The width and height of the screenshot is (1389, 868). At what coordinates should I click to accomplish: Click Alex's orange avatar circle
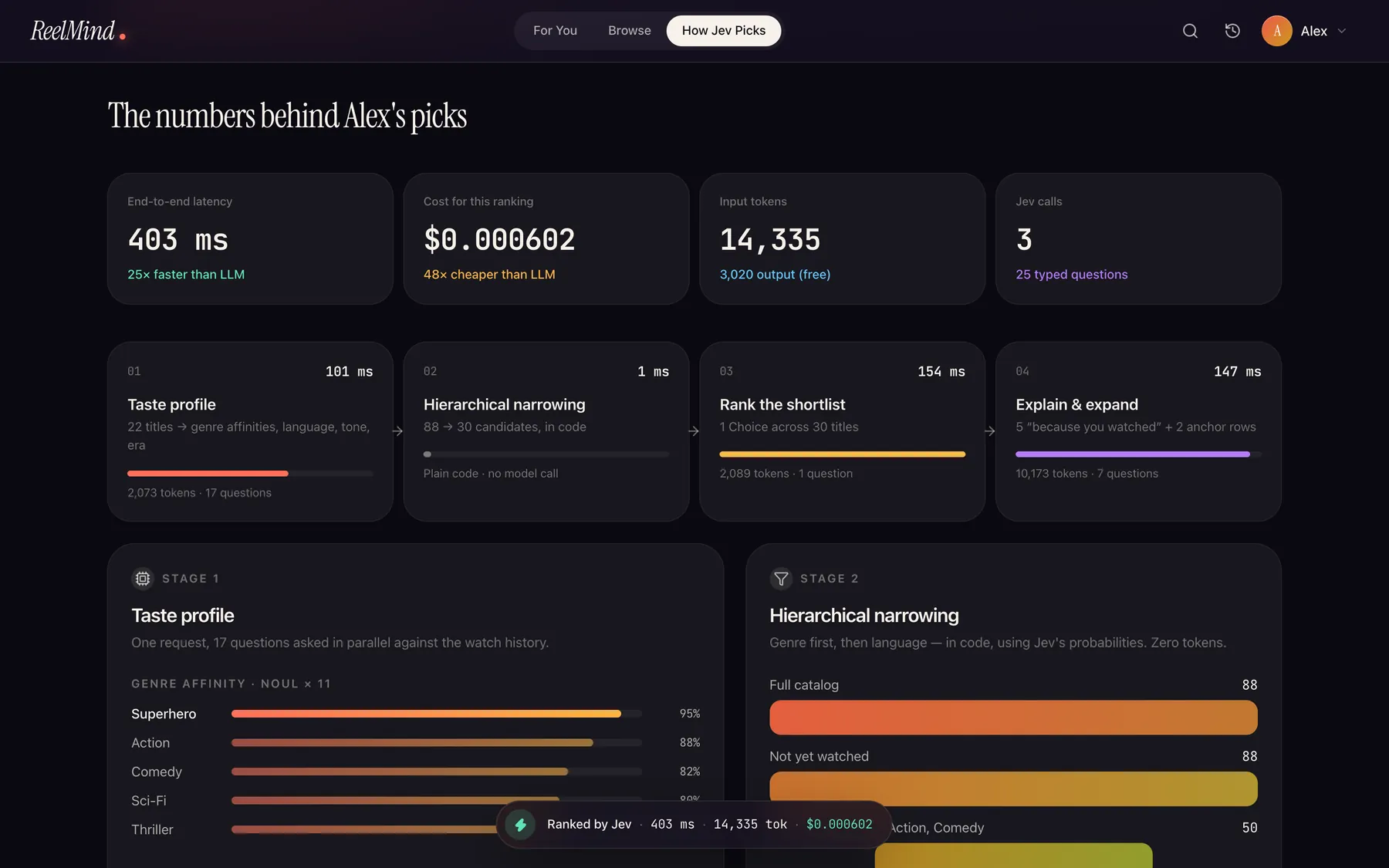tap(1276, 31)
